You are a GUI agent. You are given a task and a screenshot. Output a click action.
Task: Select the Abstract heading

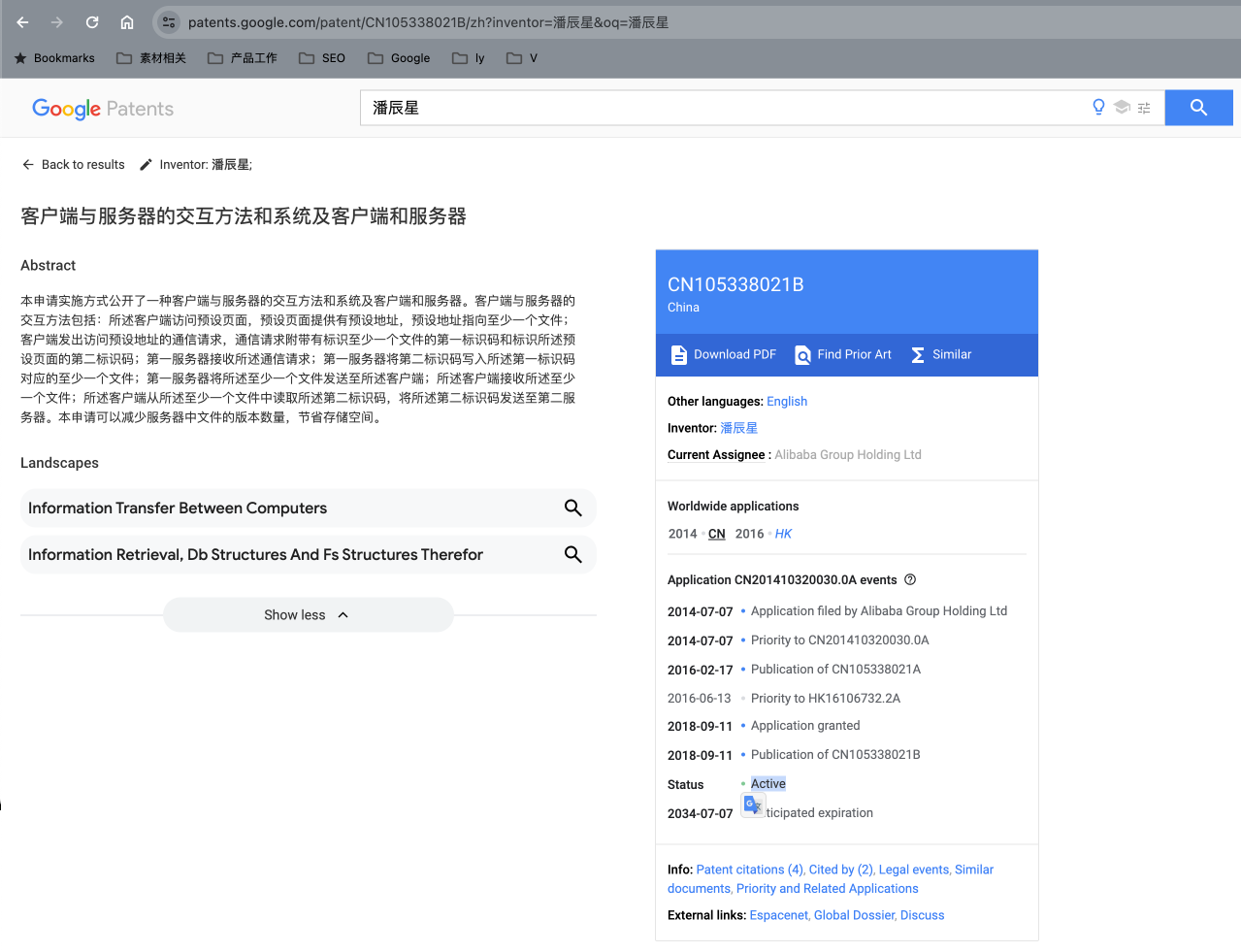(x=49, y=266)
